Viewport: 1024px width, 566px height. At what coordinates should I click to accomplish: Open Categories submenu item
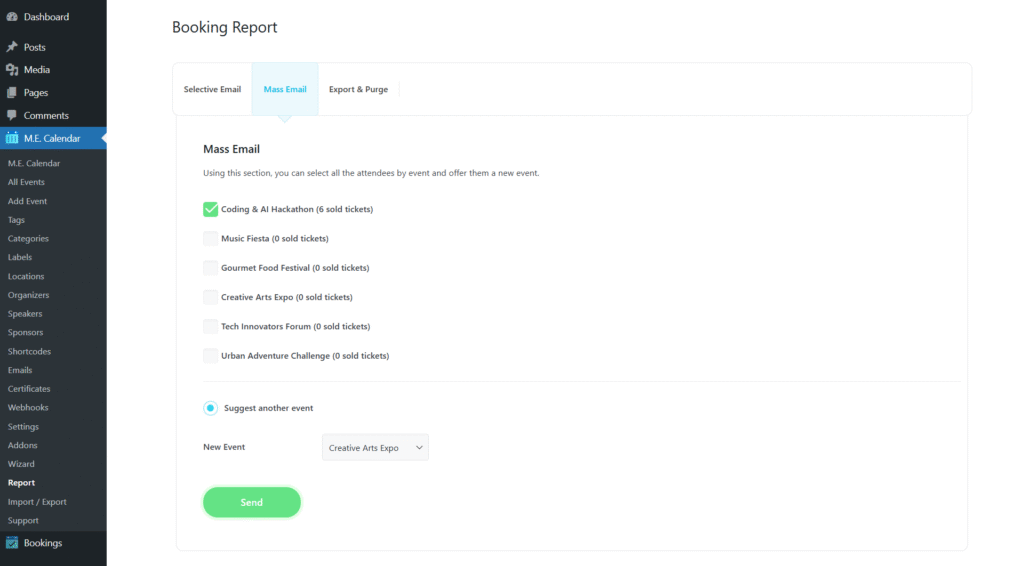[x=28, y=238]
